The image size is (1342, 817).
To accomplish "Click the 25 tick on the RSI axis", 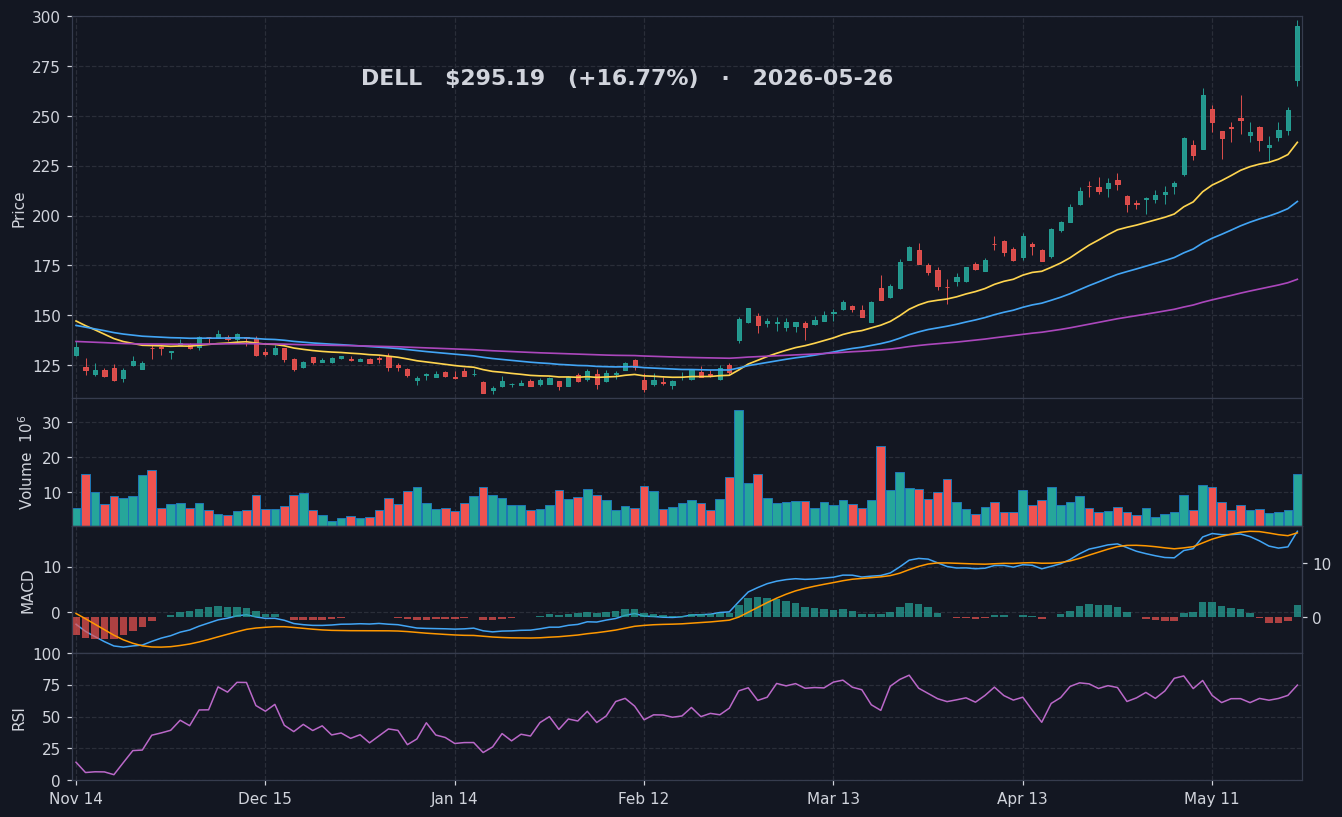I will coord(52,749).
